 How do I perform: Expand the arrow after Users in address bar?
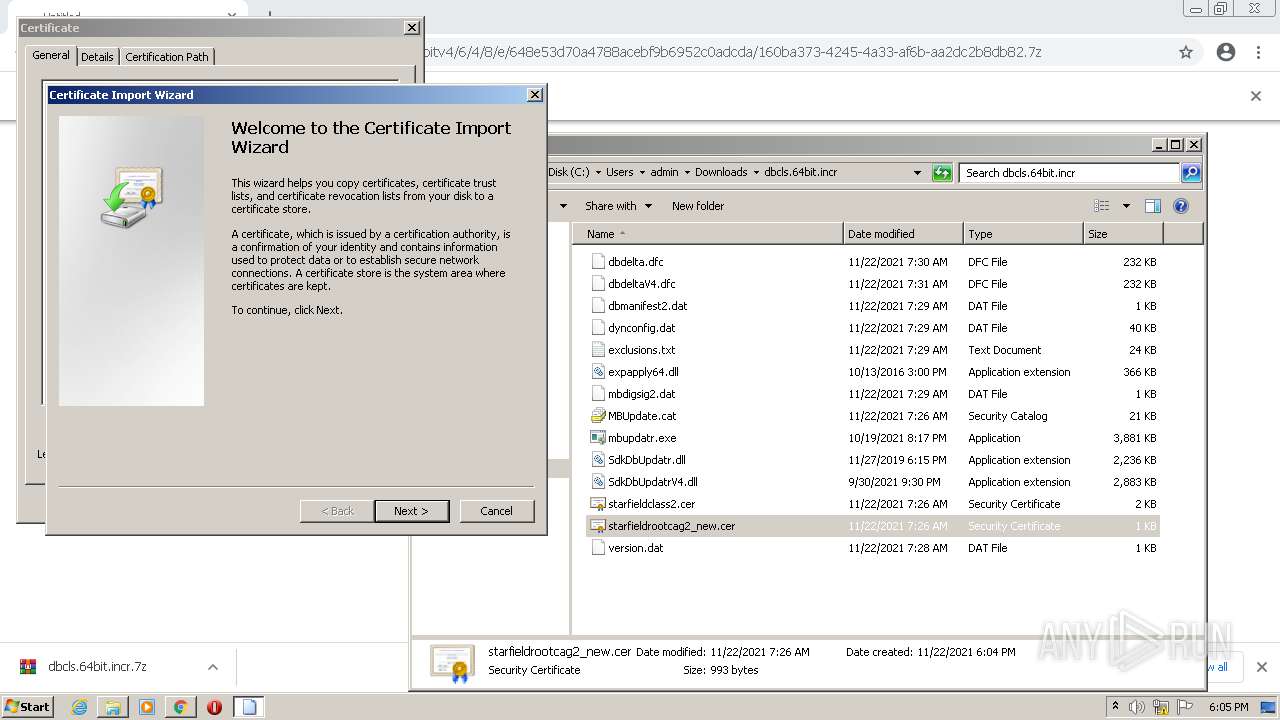click(x=642, y=173)
